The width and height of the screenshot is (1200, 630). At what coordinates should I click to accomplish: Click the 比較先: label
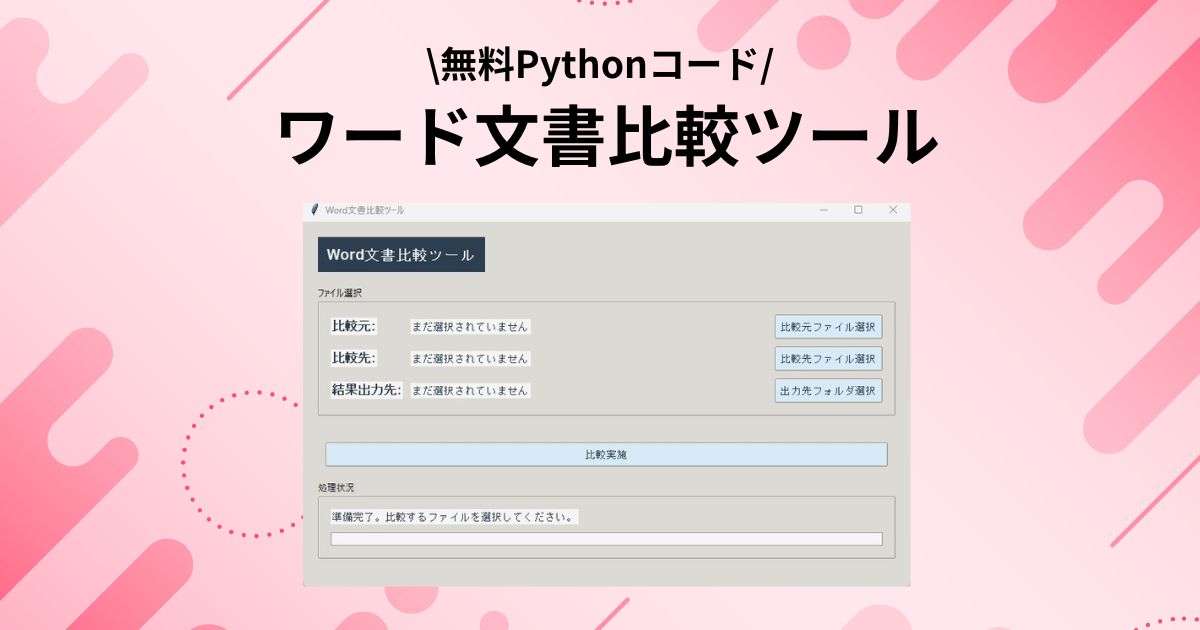(353, 358)
